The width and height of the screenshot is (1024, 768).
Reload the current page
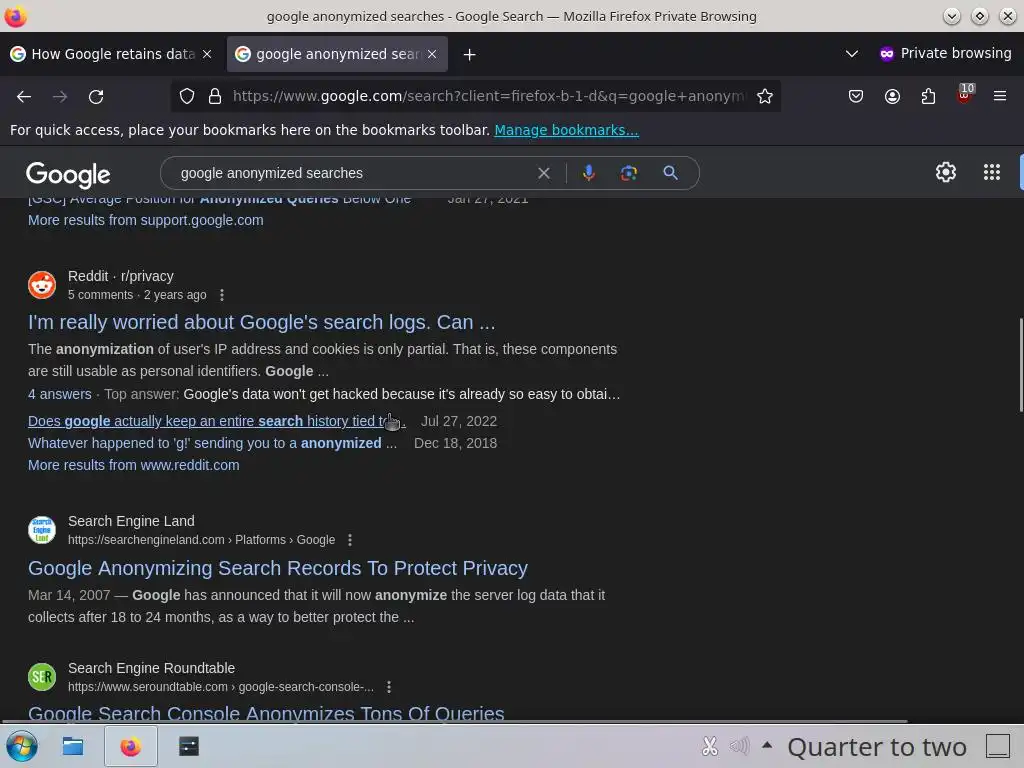pyautogui.click(x=96, y=97)
